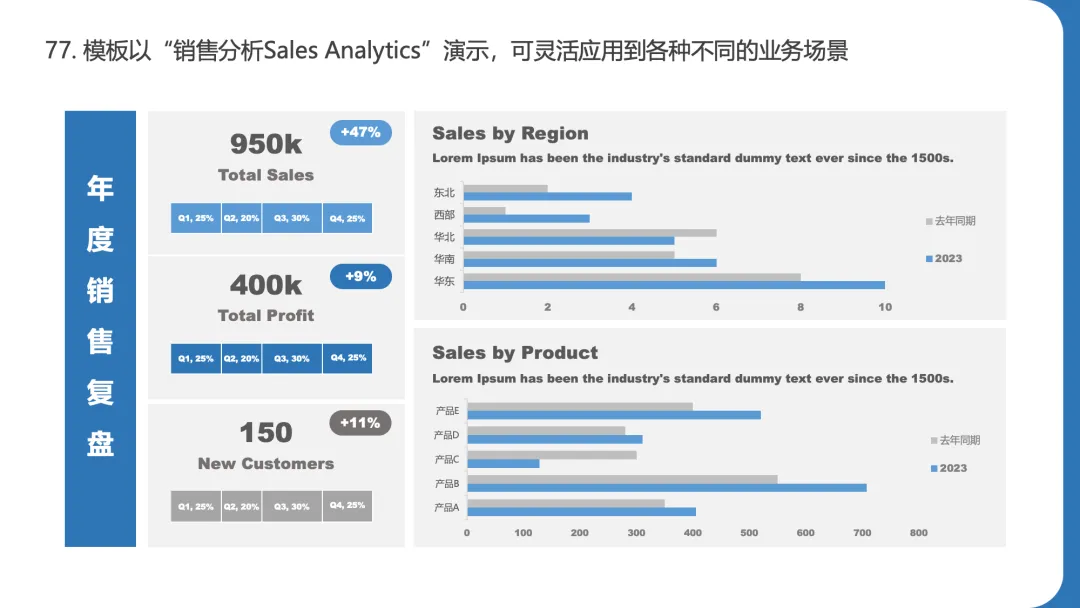The width and height of the screenshot is (1080, 608).
Task: Select the Q3, 30% segment under Total Profit
Action: point(291,358)
